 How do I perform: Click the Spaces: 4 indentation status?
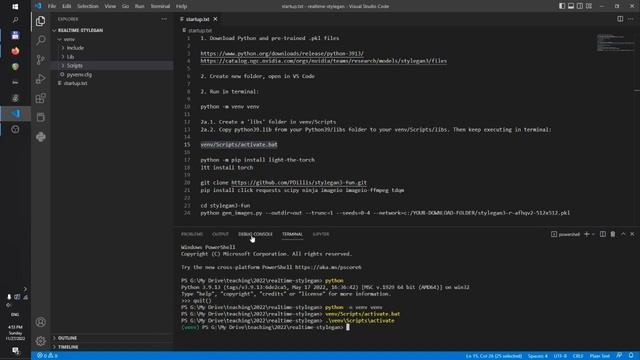[x=538, y=356]
